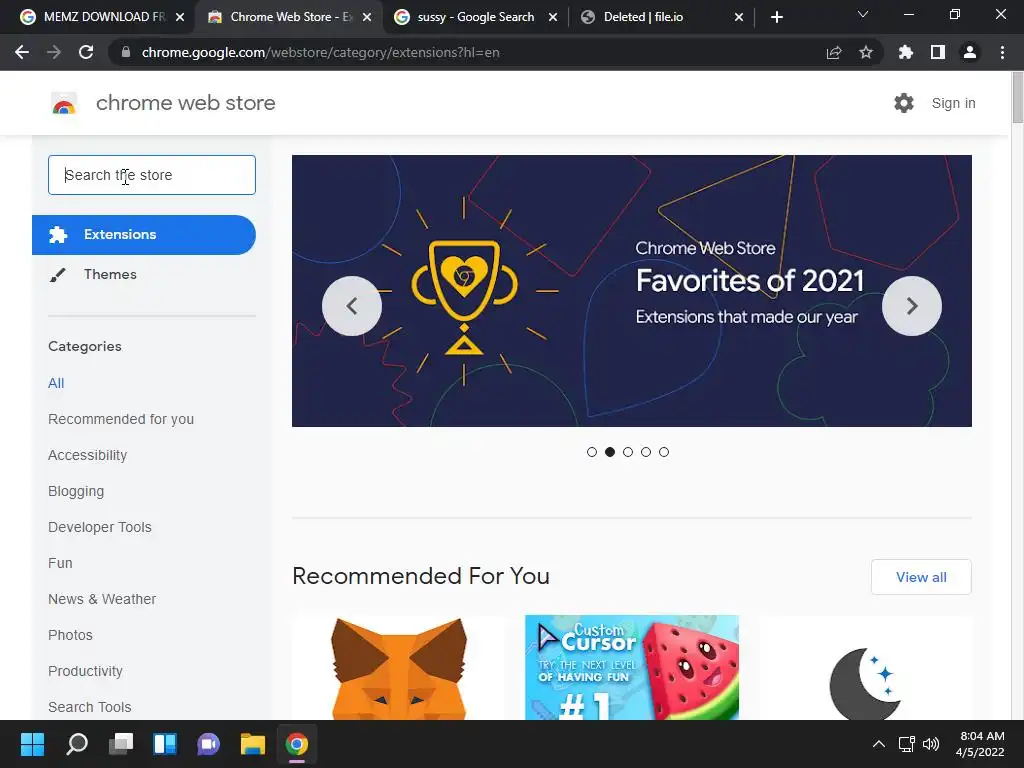1024x768 pixels.
Task: Open the Accessibility category
Action: (88, 455)
